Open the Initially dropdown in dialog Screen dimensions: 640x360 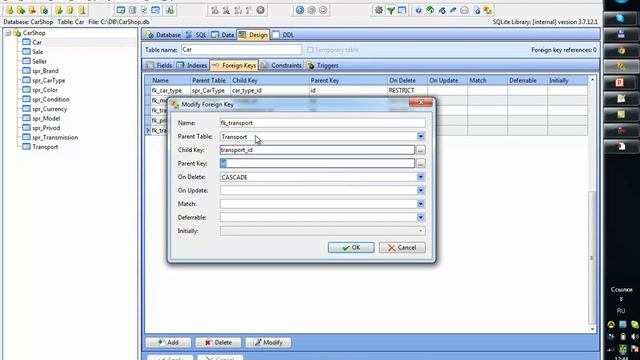pyautogui.click(x=420, y=231)
